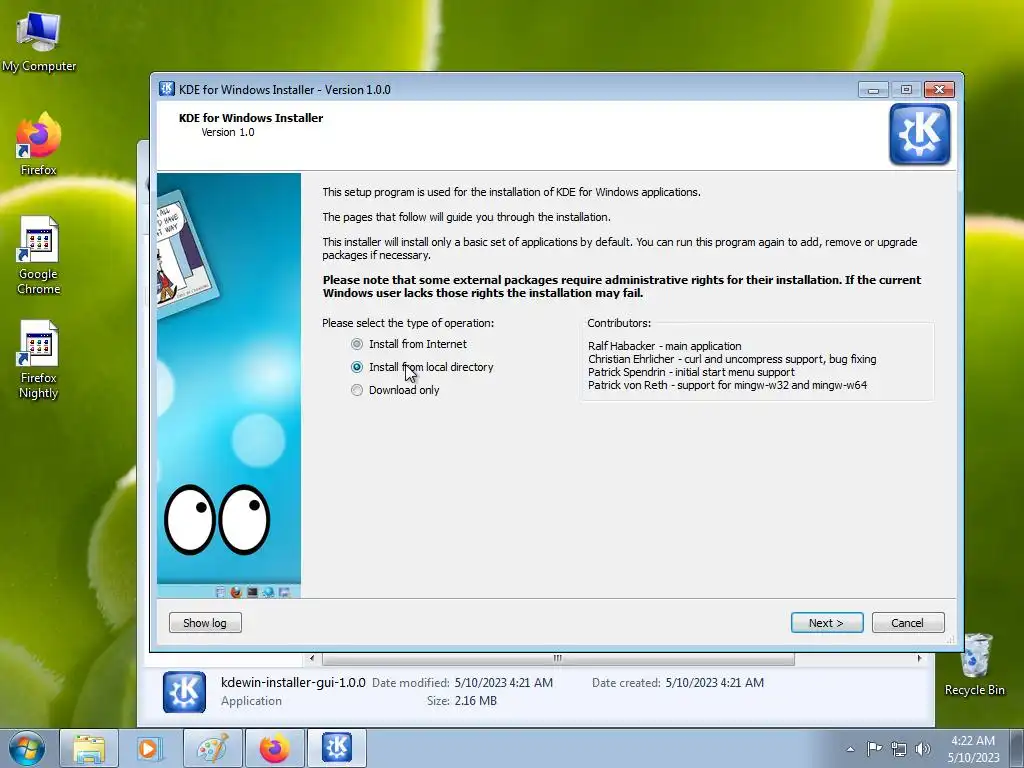Click the KDE logo in installer header
1024x768 pixels.
click(920, 134)
